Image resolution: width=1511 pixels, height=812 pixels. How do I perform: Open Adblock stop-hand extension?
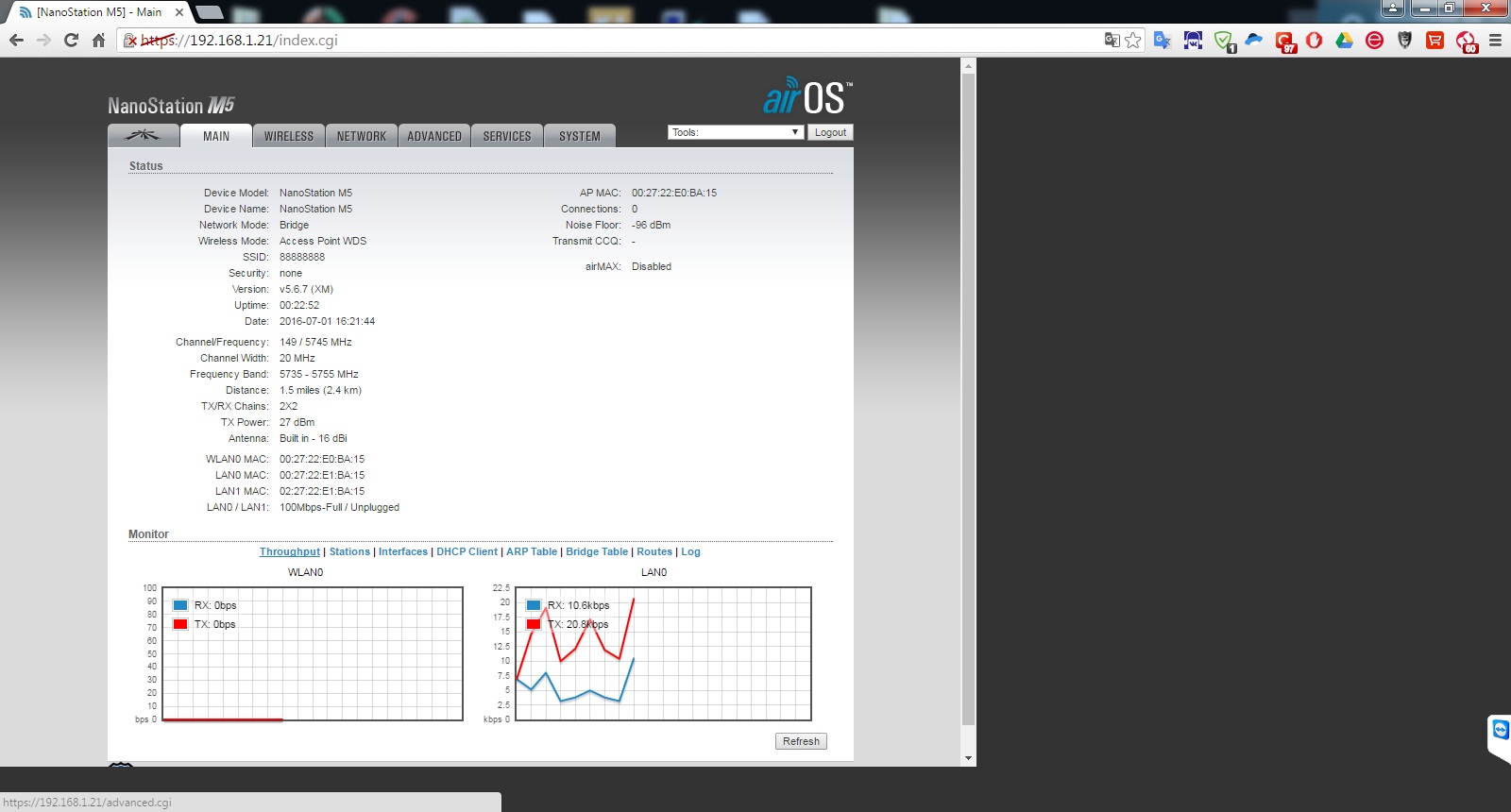1315,41
